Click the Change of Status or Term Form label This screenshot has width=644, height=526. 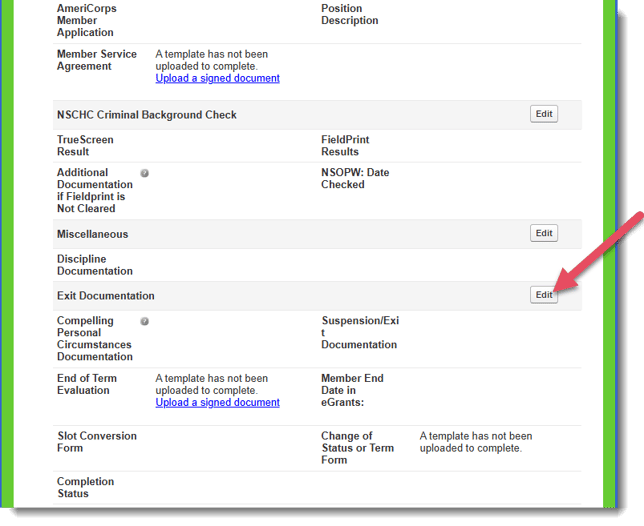point(357,448)
